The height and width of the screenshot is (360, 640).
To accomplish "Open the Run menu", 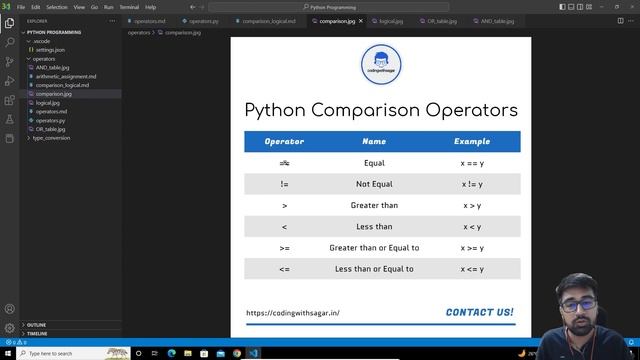I will [109, 7].
